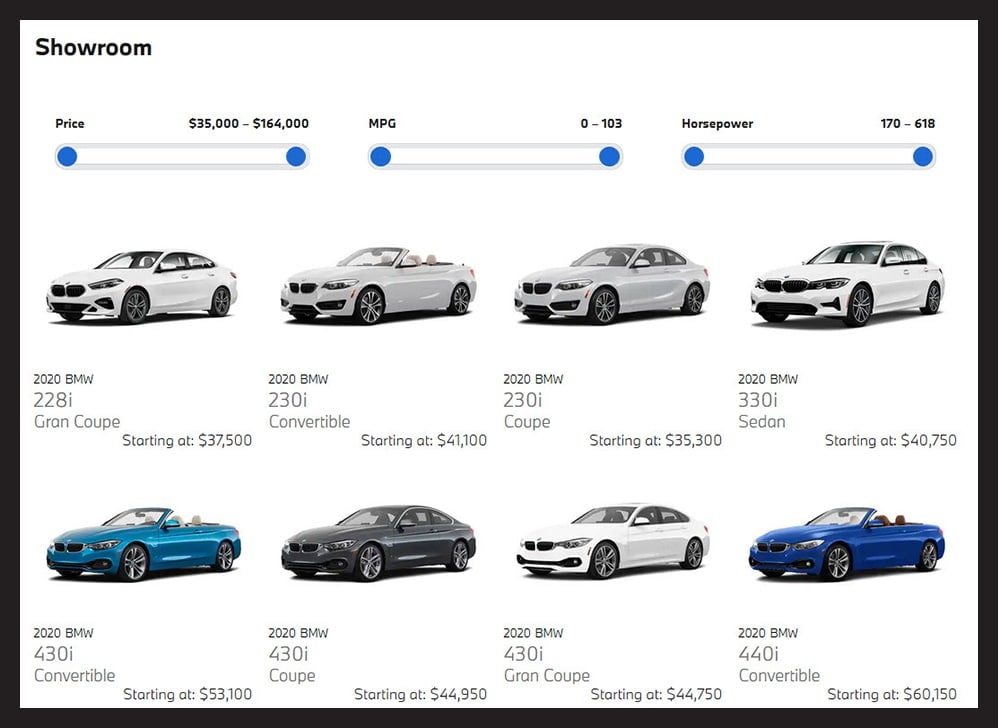Click the Starting at: $60,150 price
This screenshot has height=728, width=1000.
[x=892, y=694]
